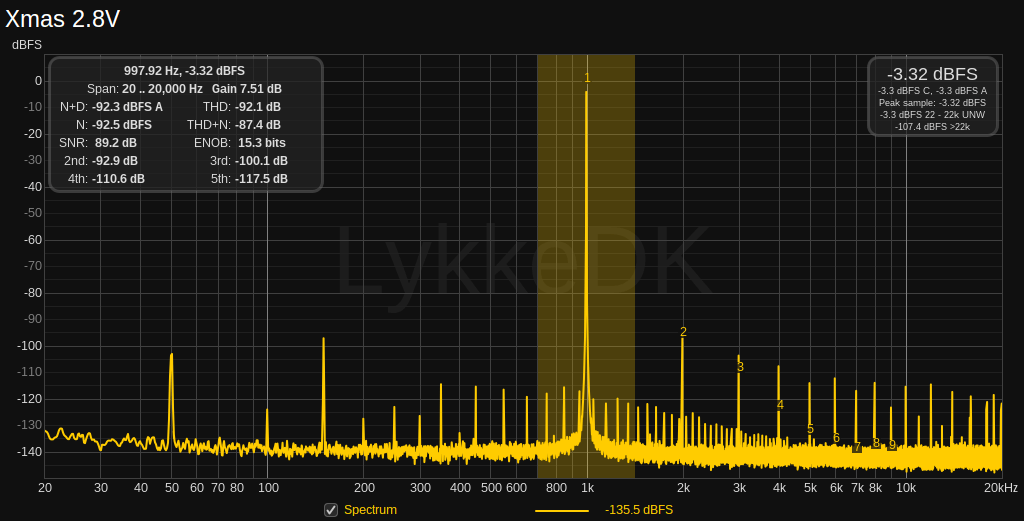Select the -135.5 dBFS legend value
Viewport: 1024px width, 521px height.
click(639, 510)
